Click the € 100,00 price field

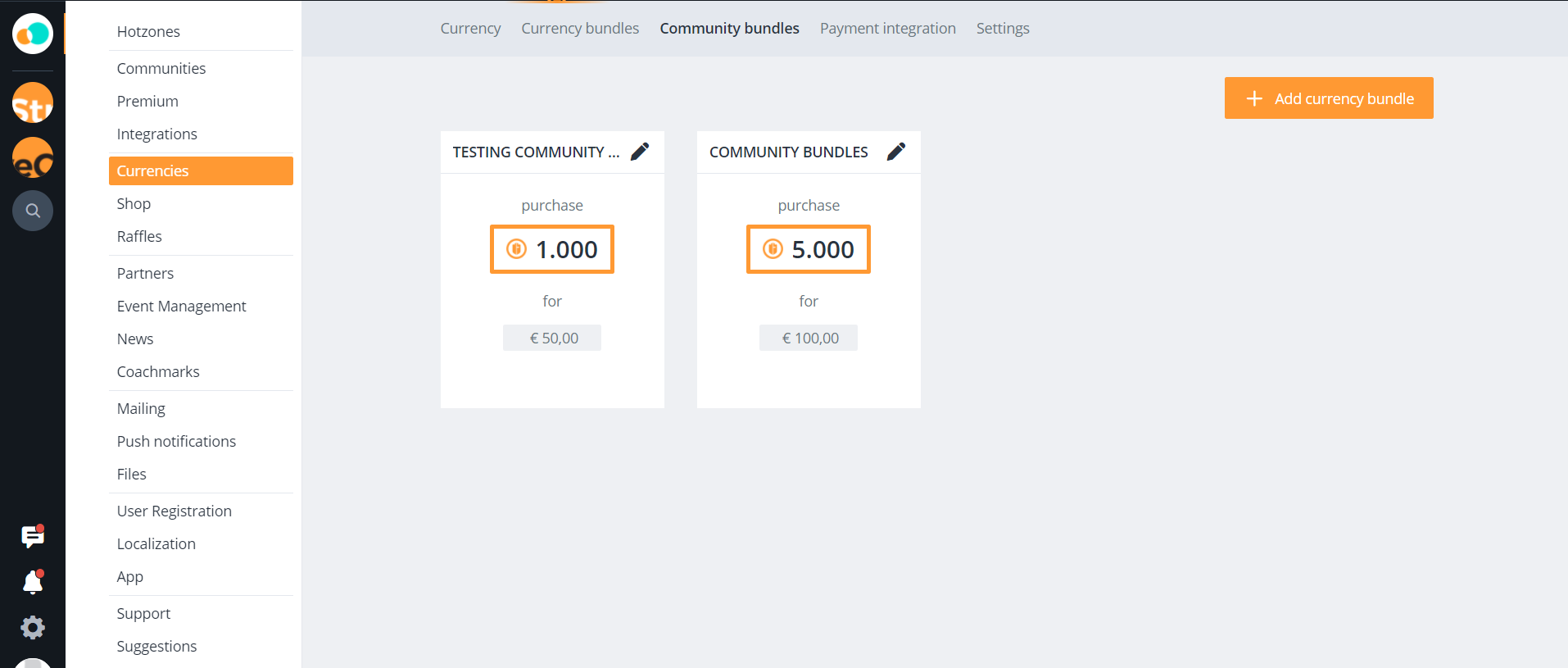809,338
